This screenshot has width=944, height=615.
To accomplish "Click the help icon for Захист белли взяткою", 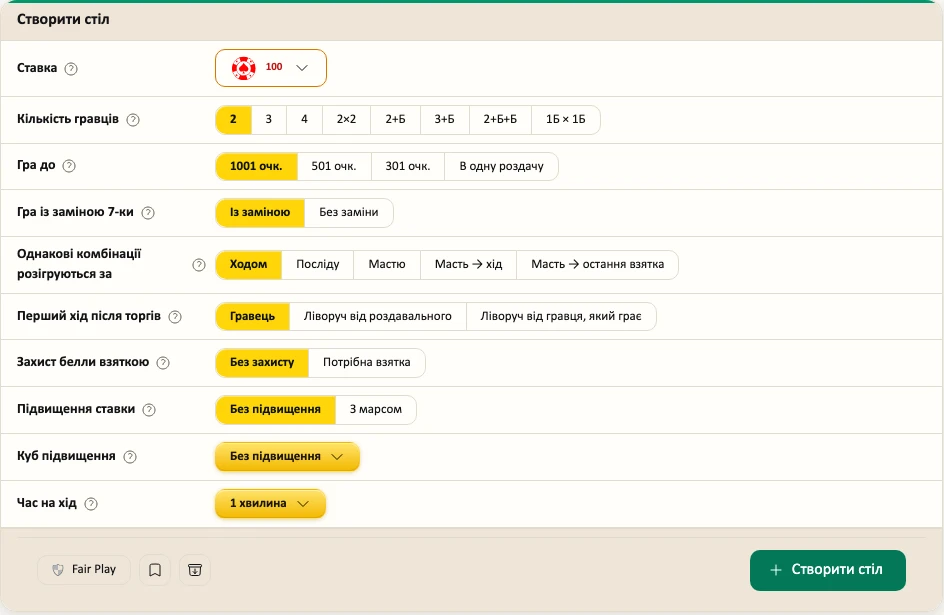I will (x=163, y=363).
